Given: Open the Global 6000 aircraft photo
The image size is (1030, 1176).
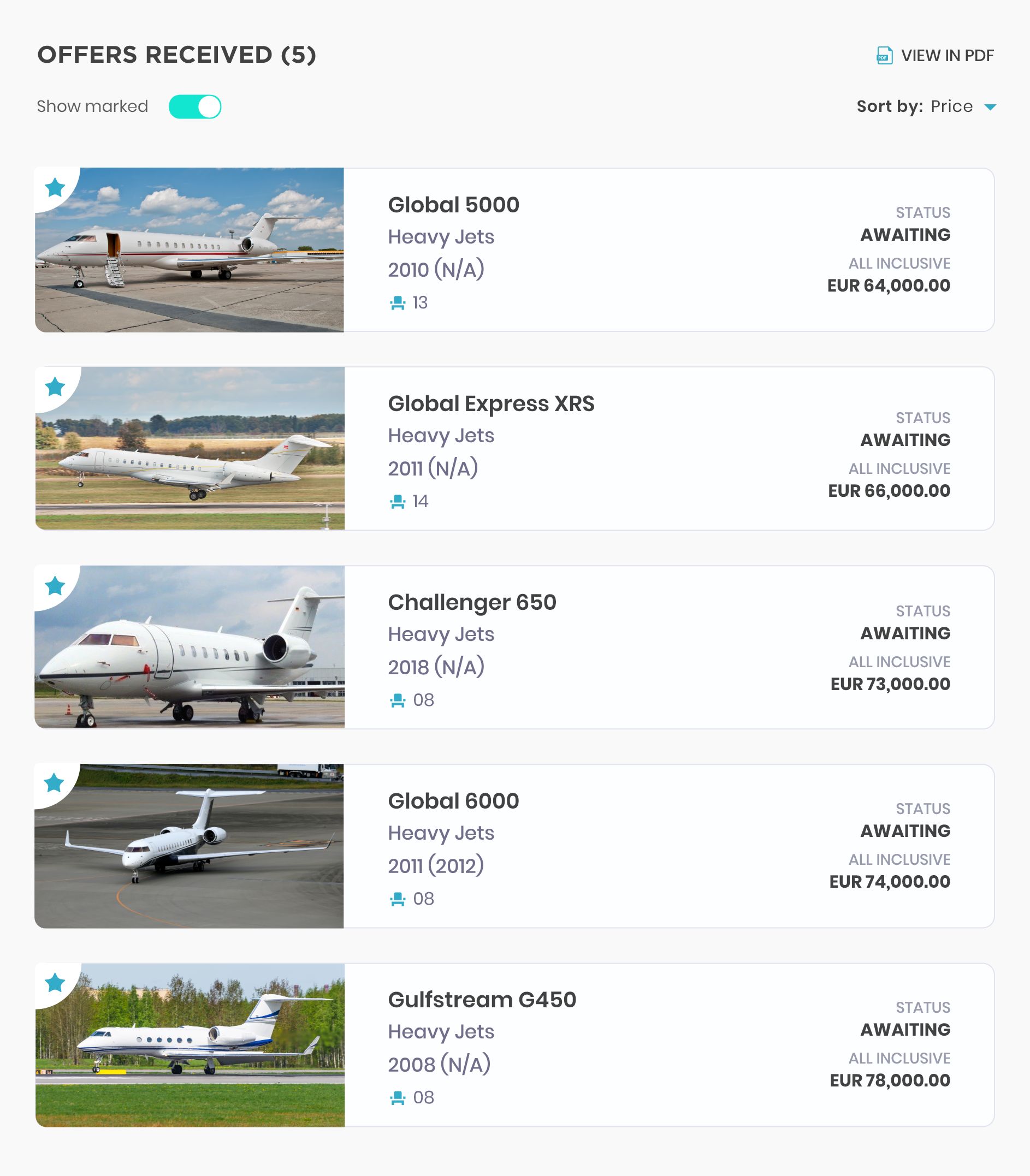Looking at the screenshot, I should point(190,846).
